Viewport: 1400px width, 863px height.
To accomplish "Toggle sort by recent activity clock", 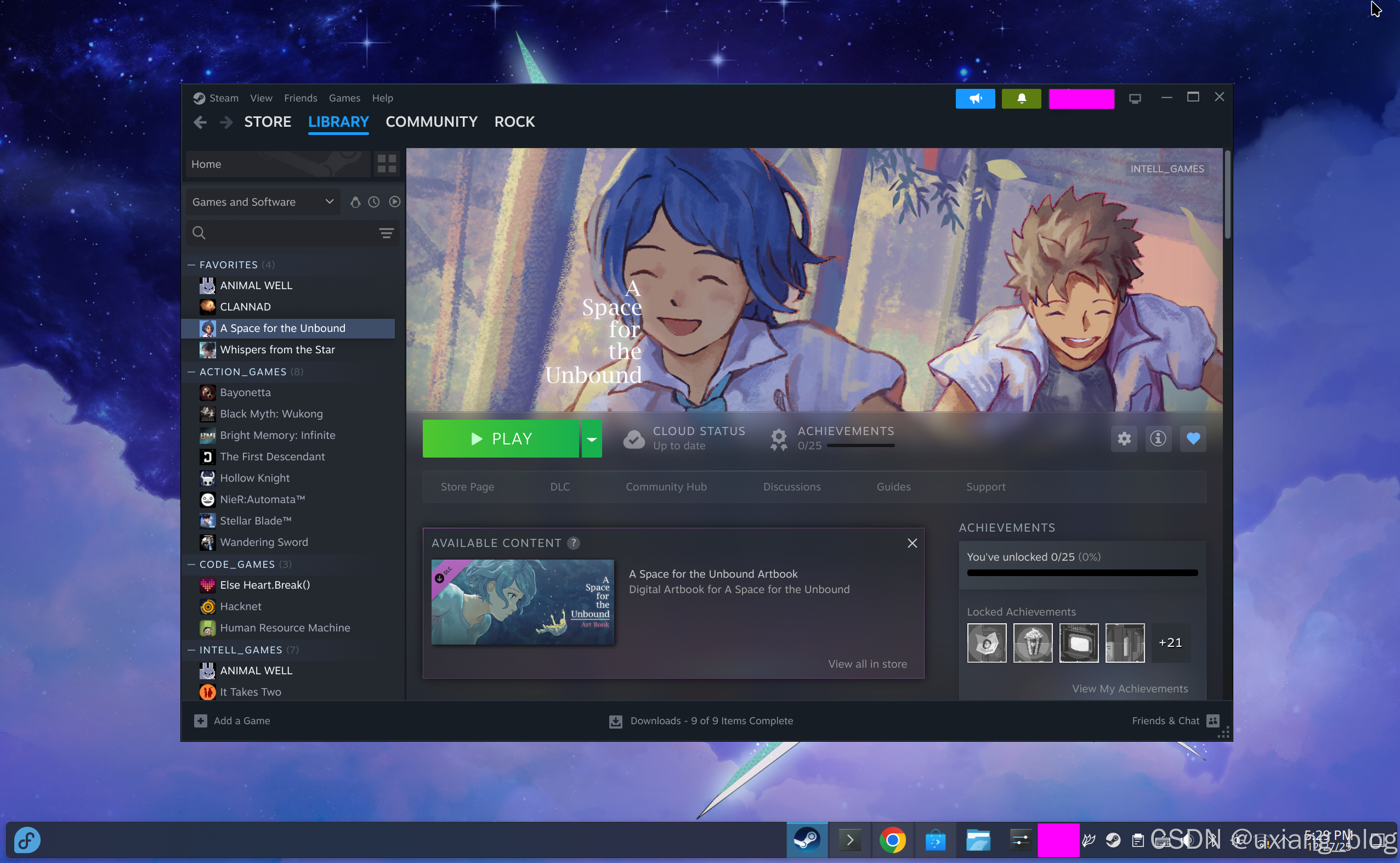I will 373,202.
